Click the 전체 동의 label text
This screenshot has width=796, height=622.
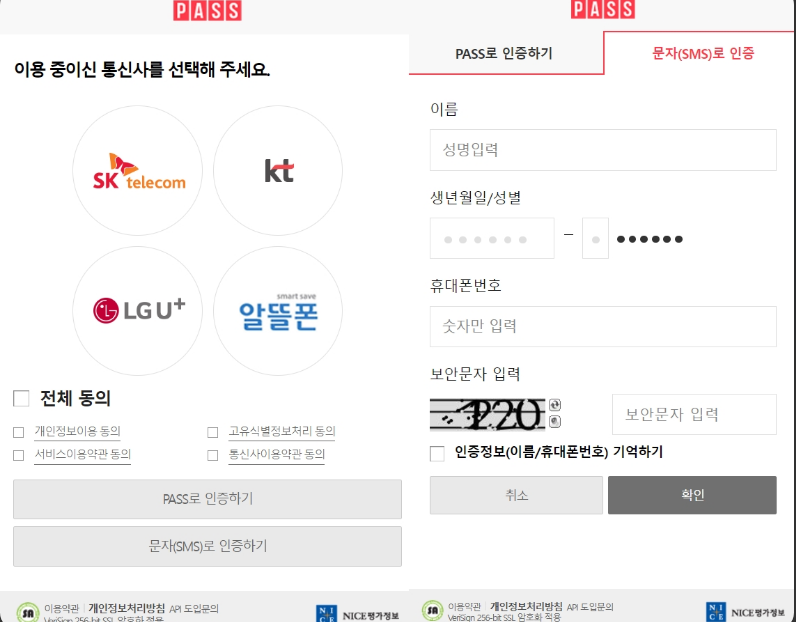click(75, 399)
